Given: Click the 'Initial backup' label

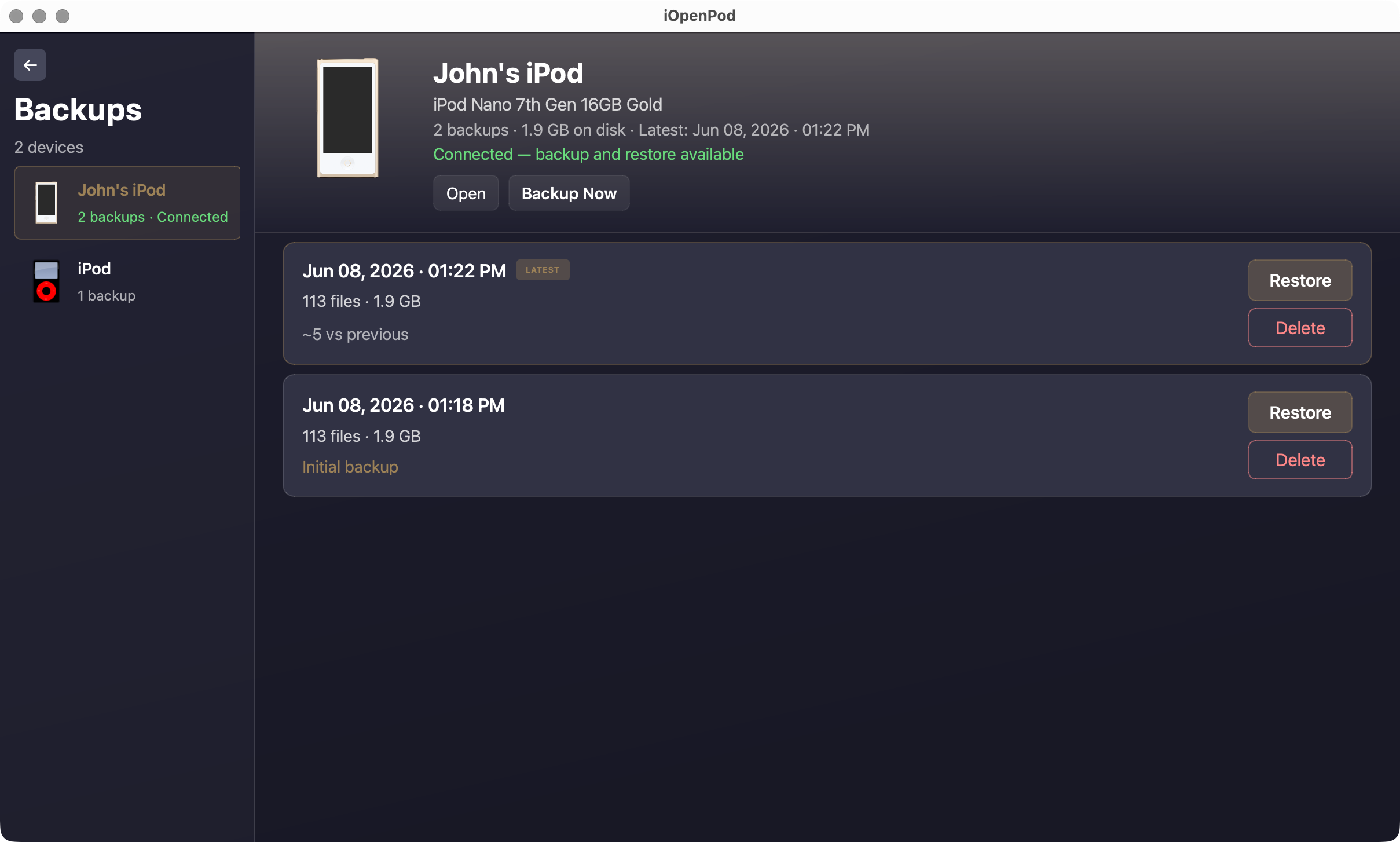Looking at the screenshot, I should point(350,467).
